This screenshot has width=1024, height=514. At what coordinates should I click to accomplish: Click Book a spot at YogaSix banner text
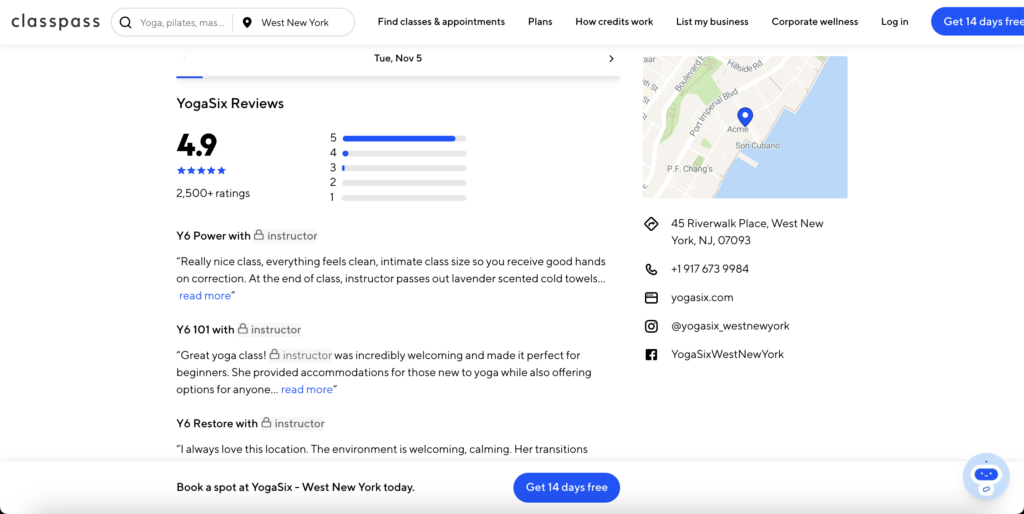(x=295, y=487)
